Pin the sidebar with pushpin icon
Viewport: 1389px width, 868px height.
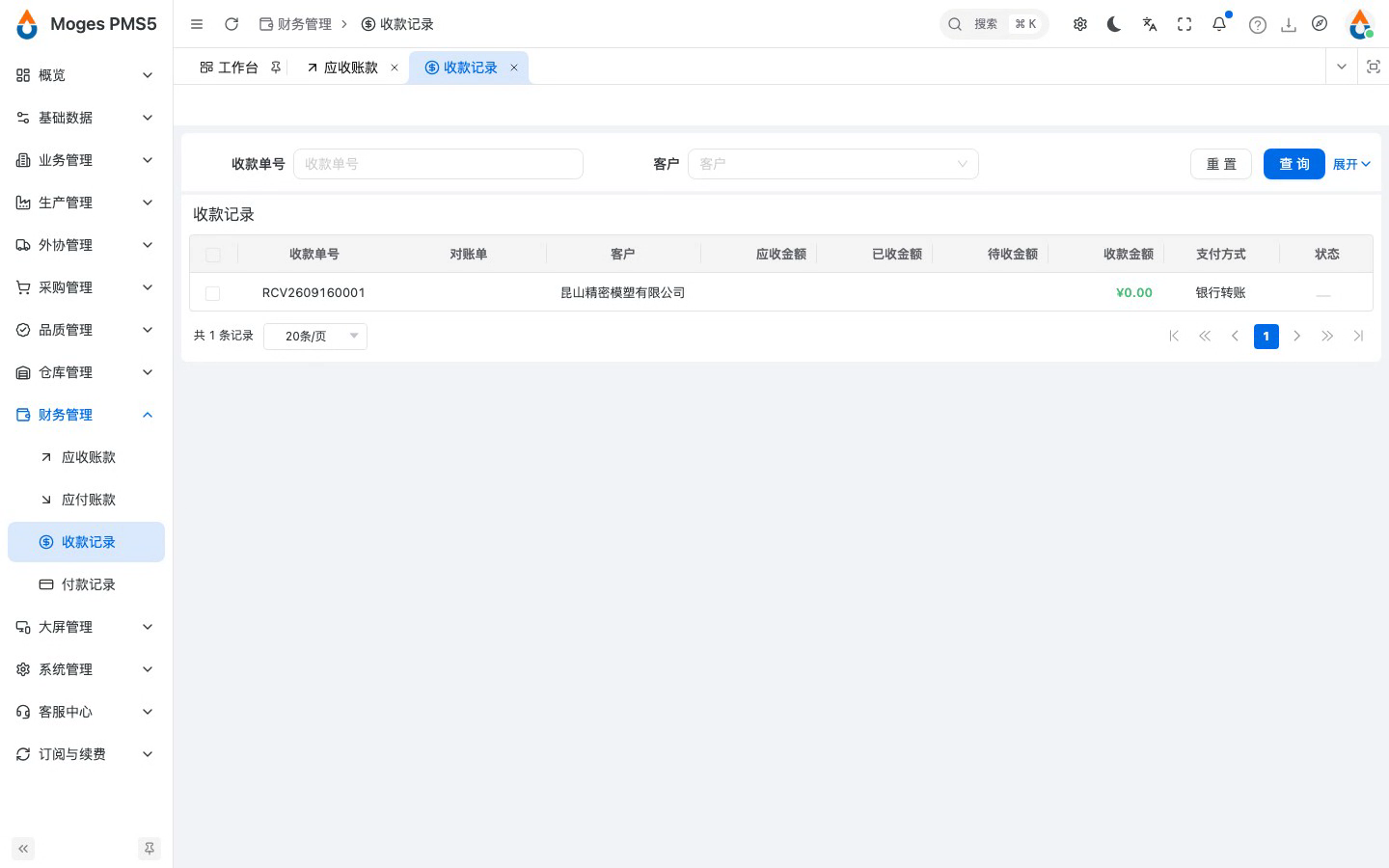150,849
